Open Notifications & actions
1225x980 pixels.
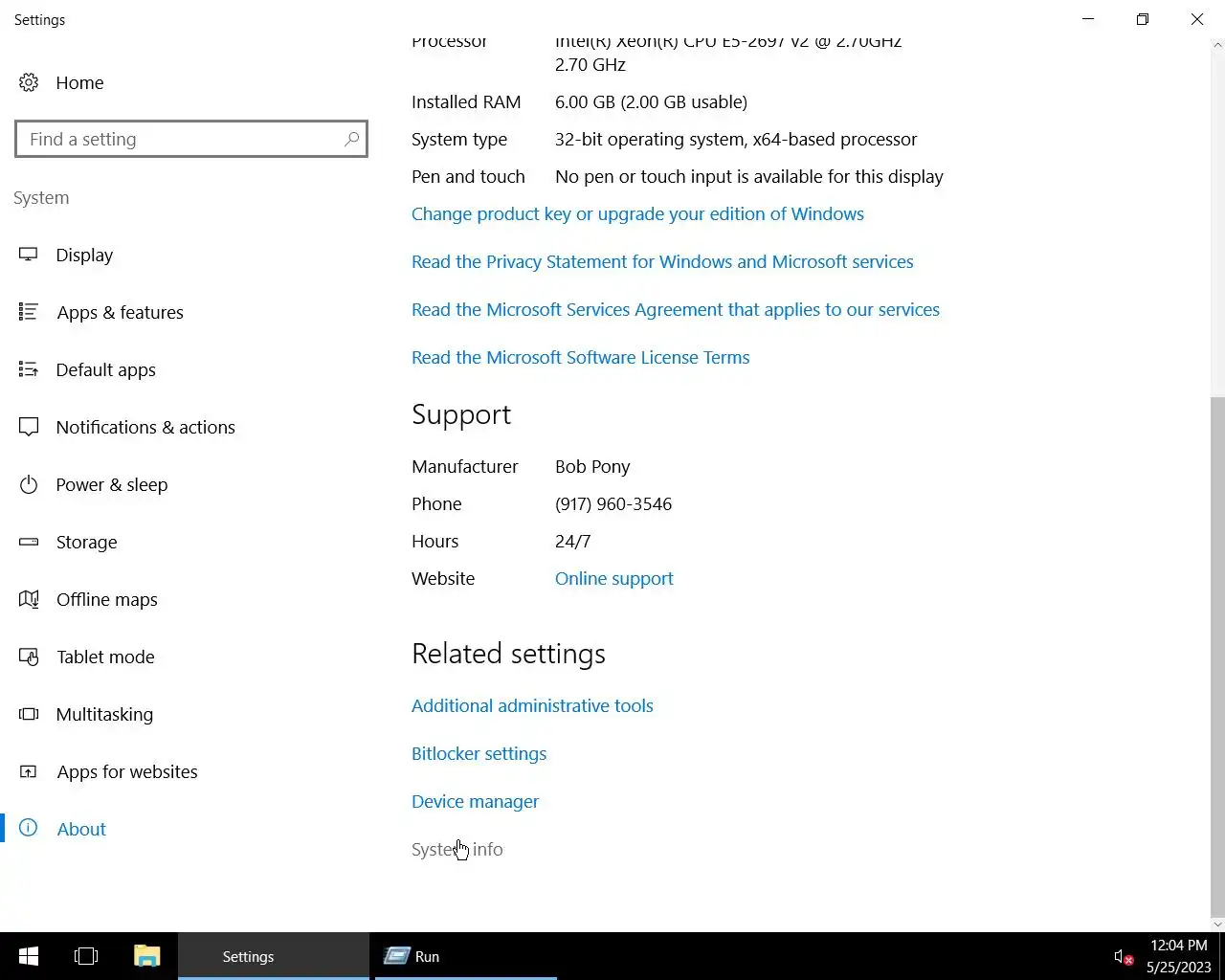click(x=145, y=427)
